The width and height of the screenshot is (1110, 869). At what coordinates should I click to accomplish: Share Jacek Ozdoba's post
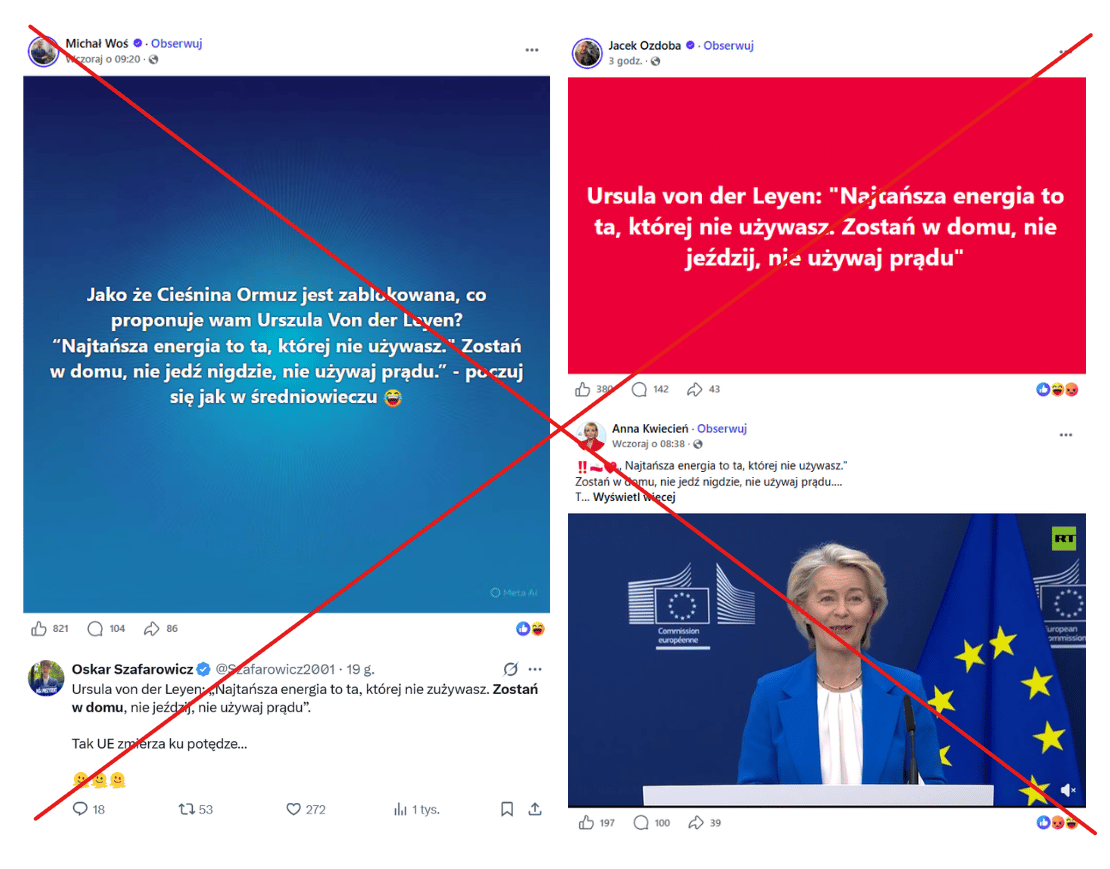click(695, 389)
